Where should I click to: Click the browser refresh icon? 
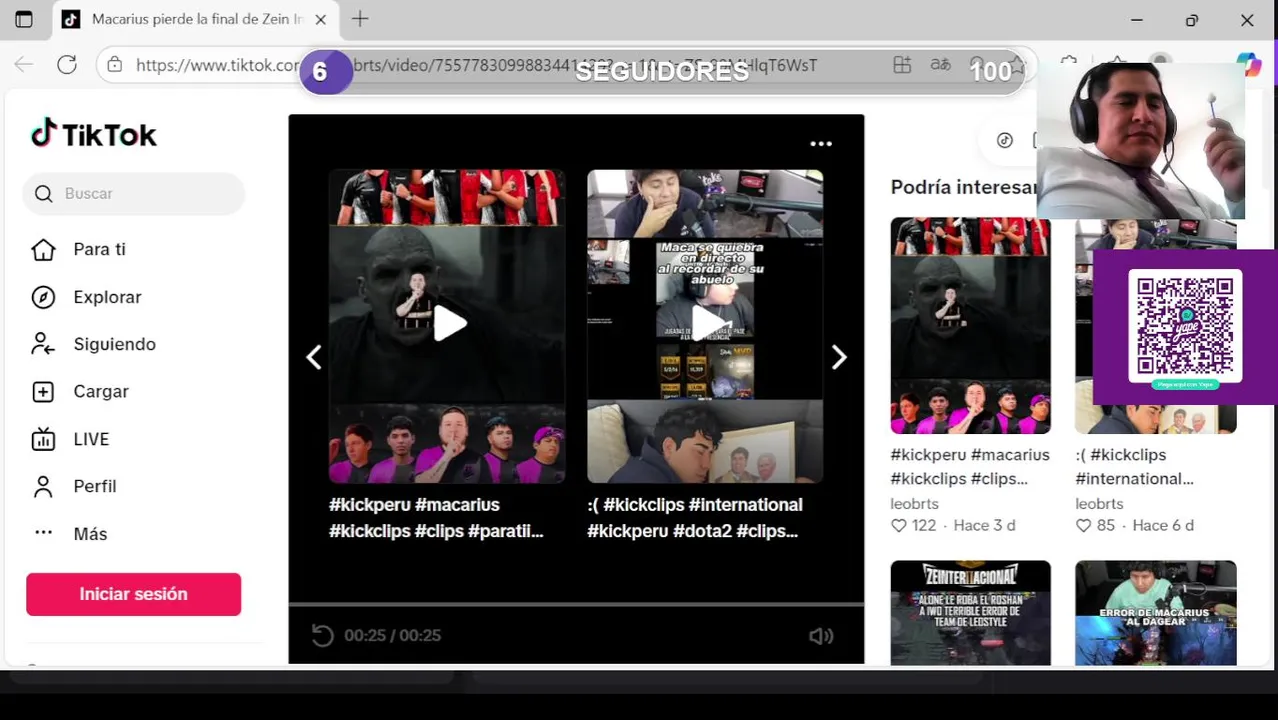point(67,65)
